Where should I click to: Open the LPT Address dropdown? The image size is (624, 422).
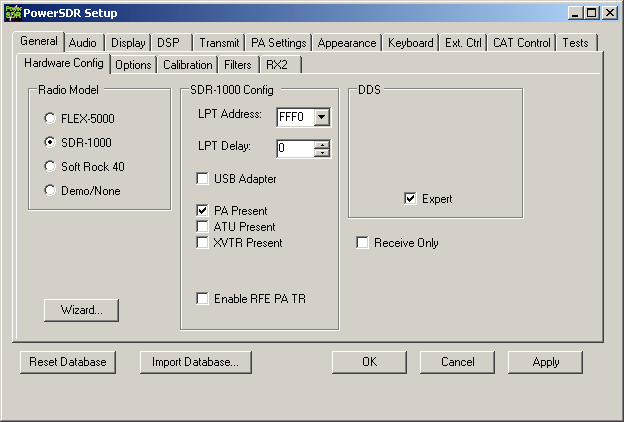tap(322, 117)
